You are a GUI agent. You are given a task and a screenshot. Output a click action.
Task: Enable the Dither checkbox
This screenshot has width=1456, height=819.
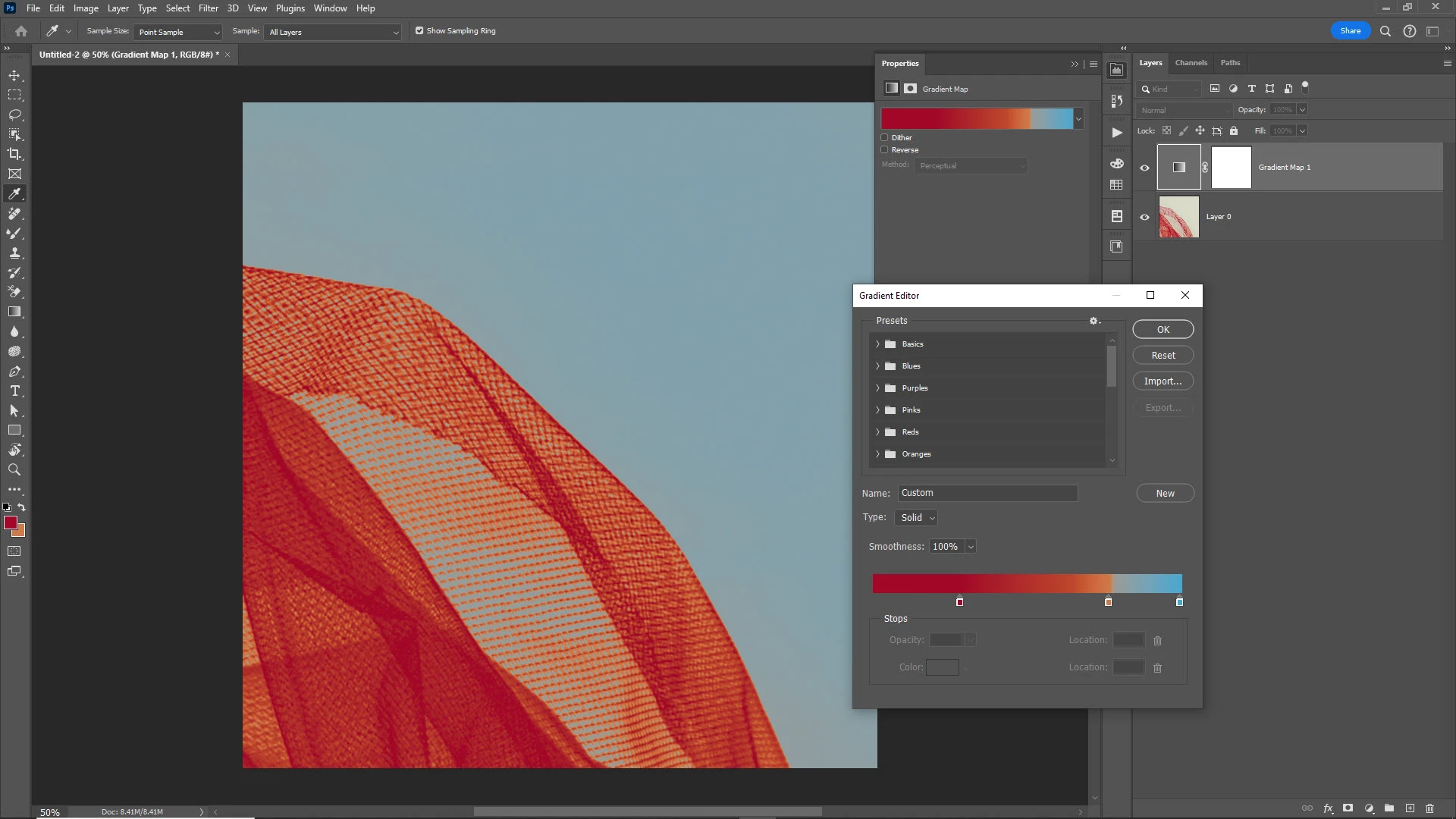(x=884, y=137)
